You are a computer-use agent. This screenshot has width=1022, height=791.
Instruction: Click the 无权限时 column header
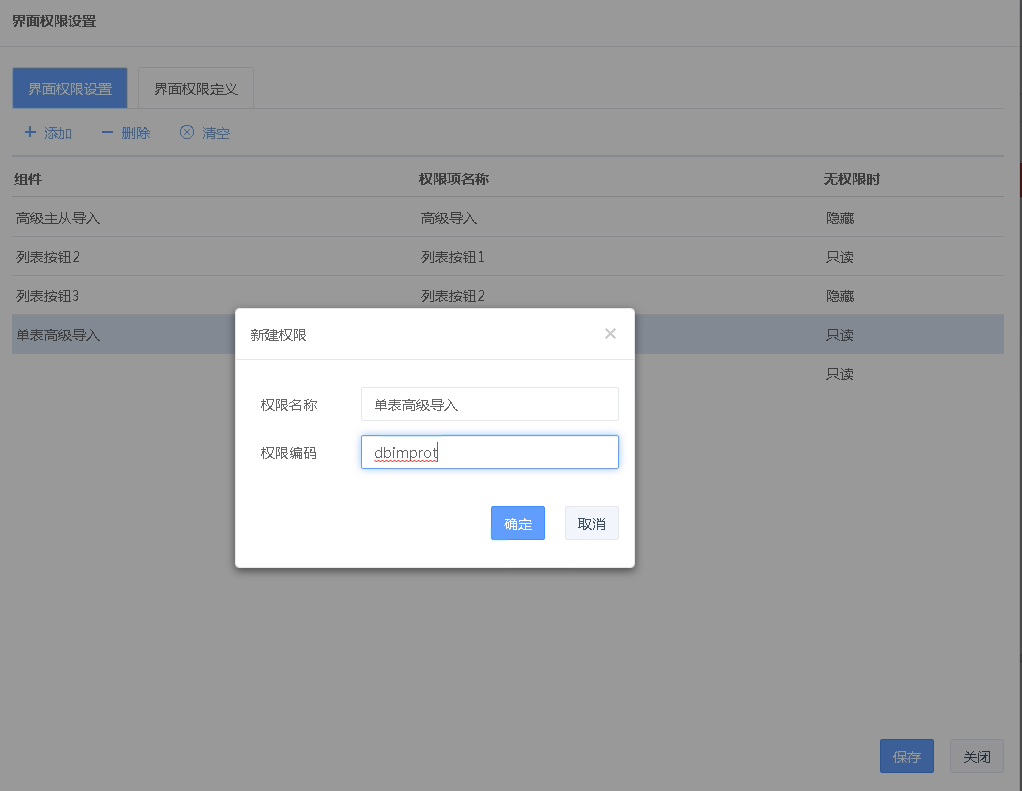coord(851,179)
